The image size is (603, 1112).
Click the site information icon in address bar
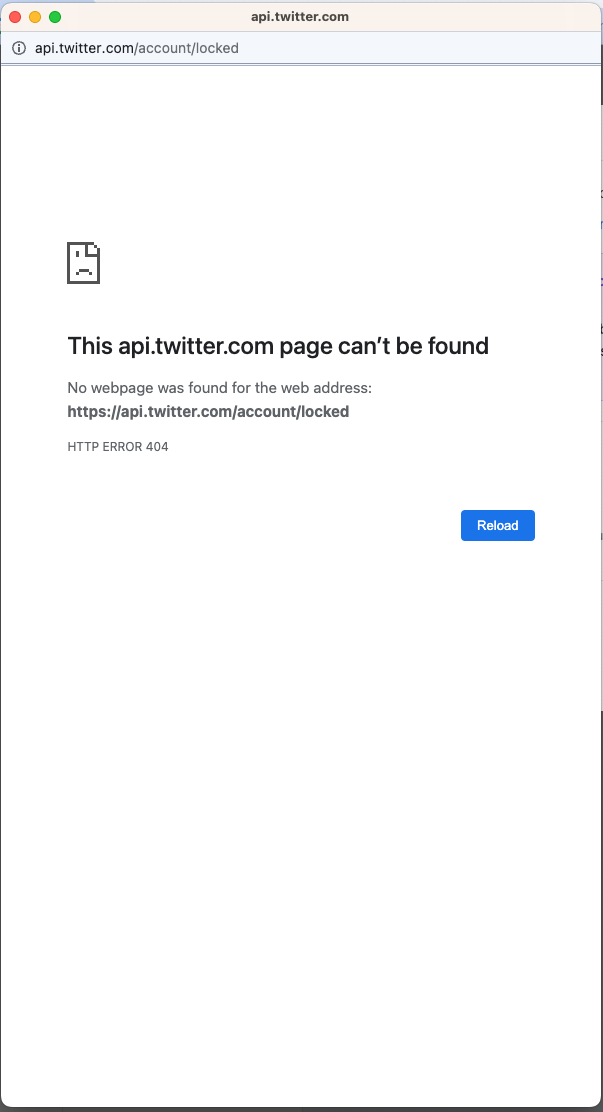(x=19, y=48)
